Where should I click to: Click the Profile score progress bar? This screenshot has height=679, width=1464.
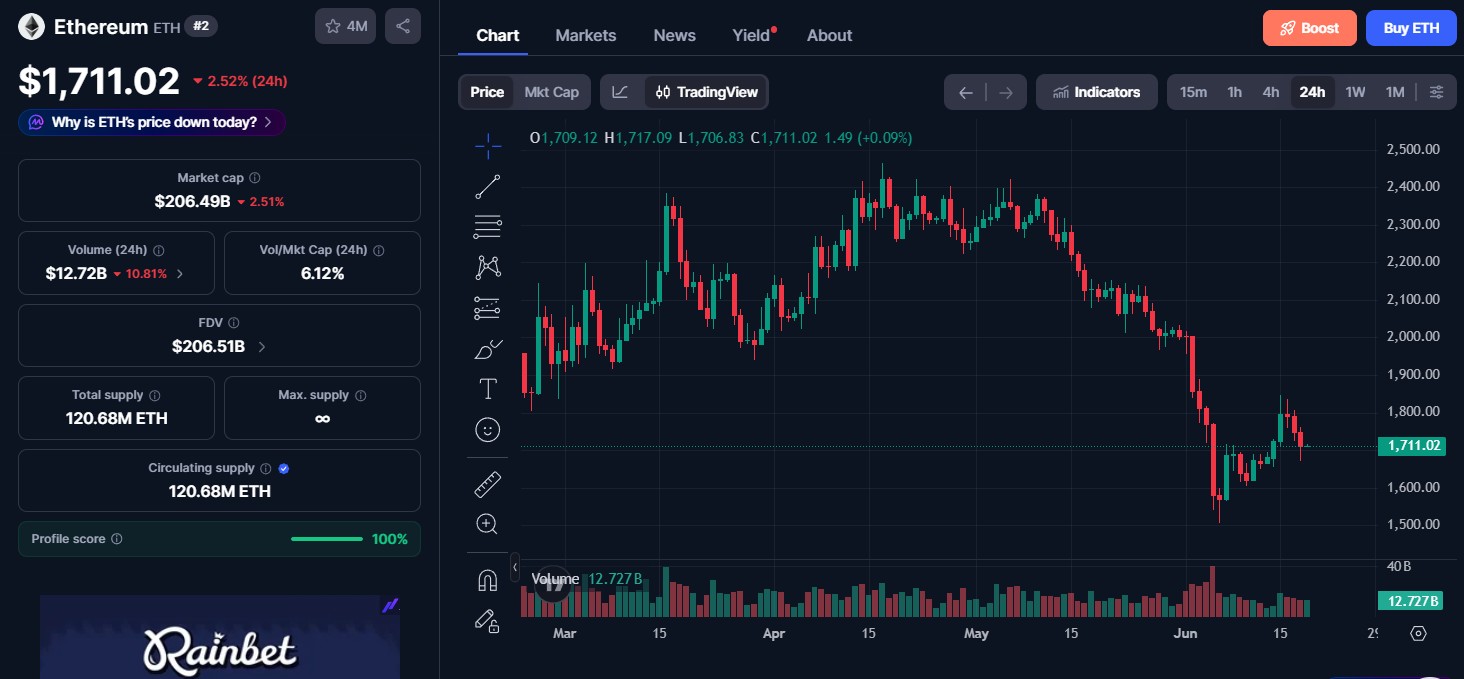pyautogui.click(x=327, y=539)
